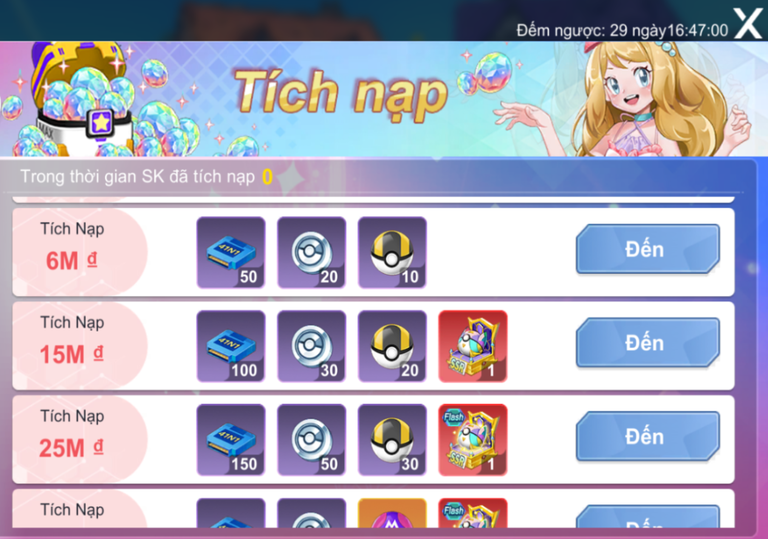Select the 30 Ultra Balls in 25M row
Image resolution: width=768 pixels, height=539 pixels.
point(392,440)
